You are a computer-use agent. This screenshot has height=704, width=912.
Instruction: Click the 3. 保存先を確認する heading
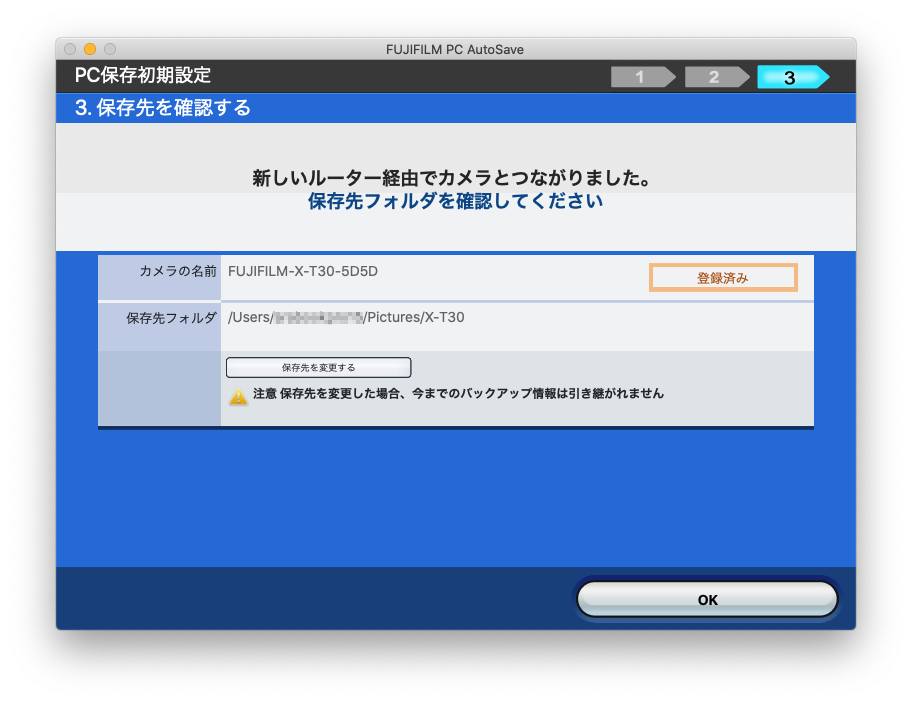pyautogui.click(x=162, y=108)
